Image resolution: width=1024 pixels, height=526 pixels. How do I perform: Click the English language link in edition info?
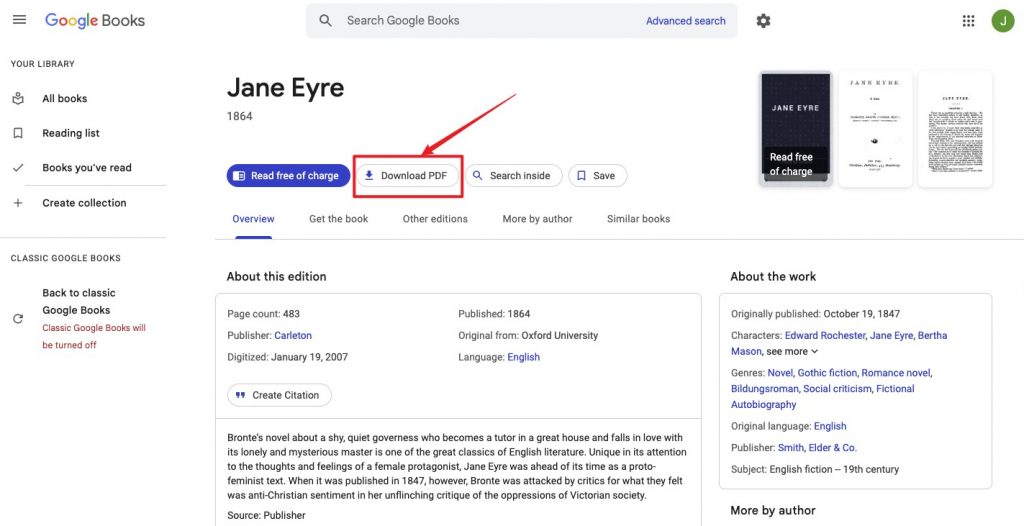pos(523,357)
